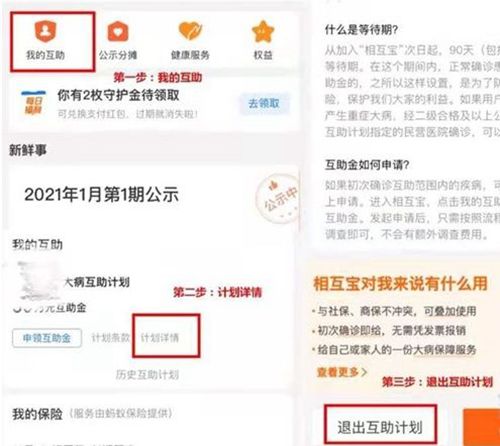Image resolution: width=500 pixels, height=446 pixels.
Task: Click the 每日福利 calendar icon
Action: pos(33,103)
